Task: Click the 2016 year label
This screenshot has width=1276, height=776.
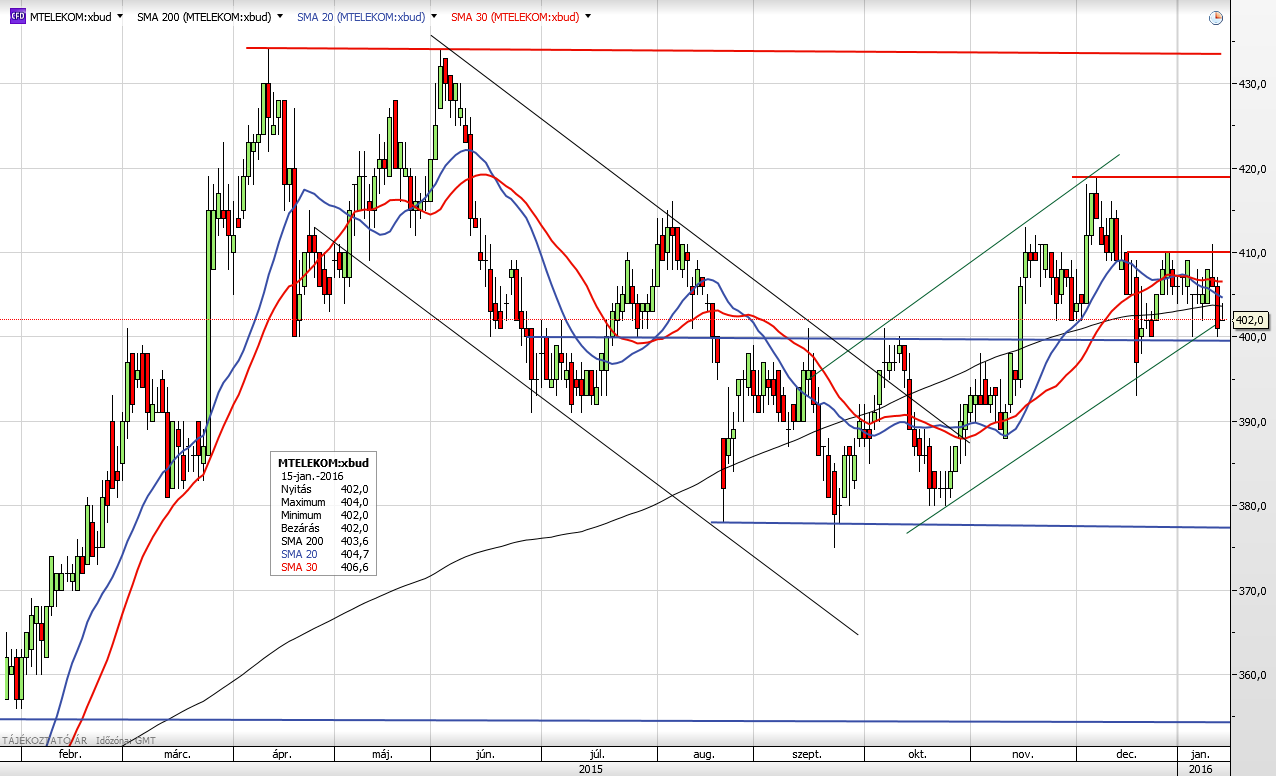Action: pyautogui.click(x=1201, y=769)
